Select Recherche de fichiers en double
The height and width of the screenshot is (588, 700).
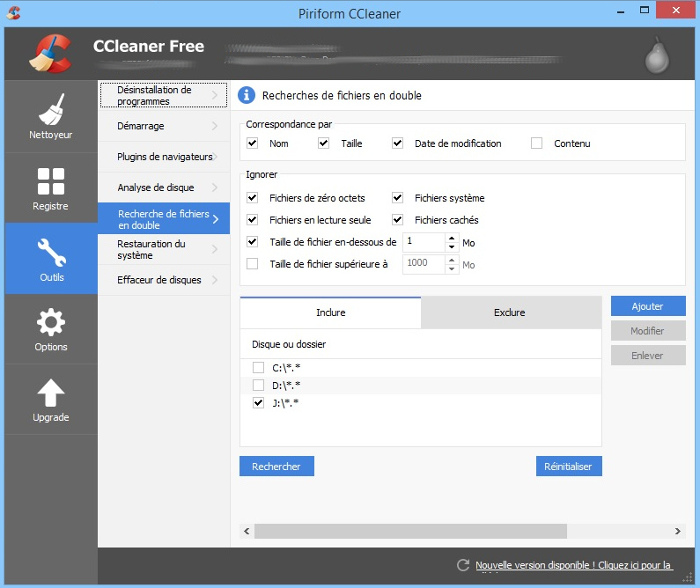coord(163,219)
